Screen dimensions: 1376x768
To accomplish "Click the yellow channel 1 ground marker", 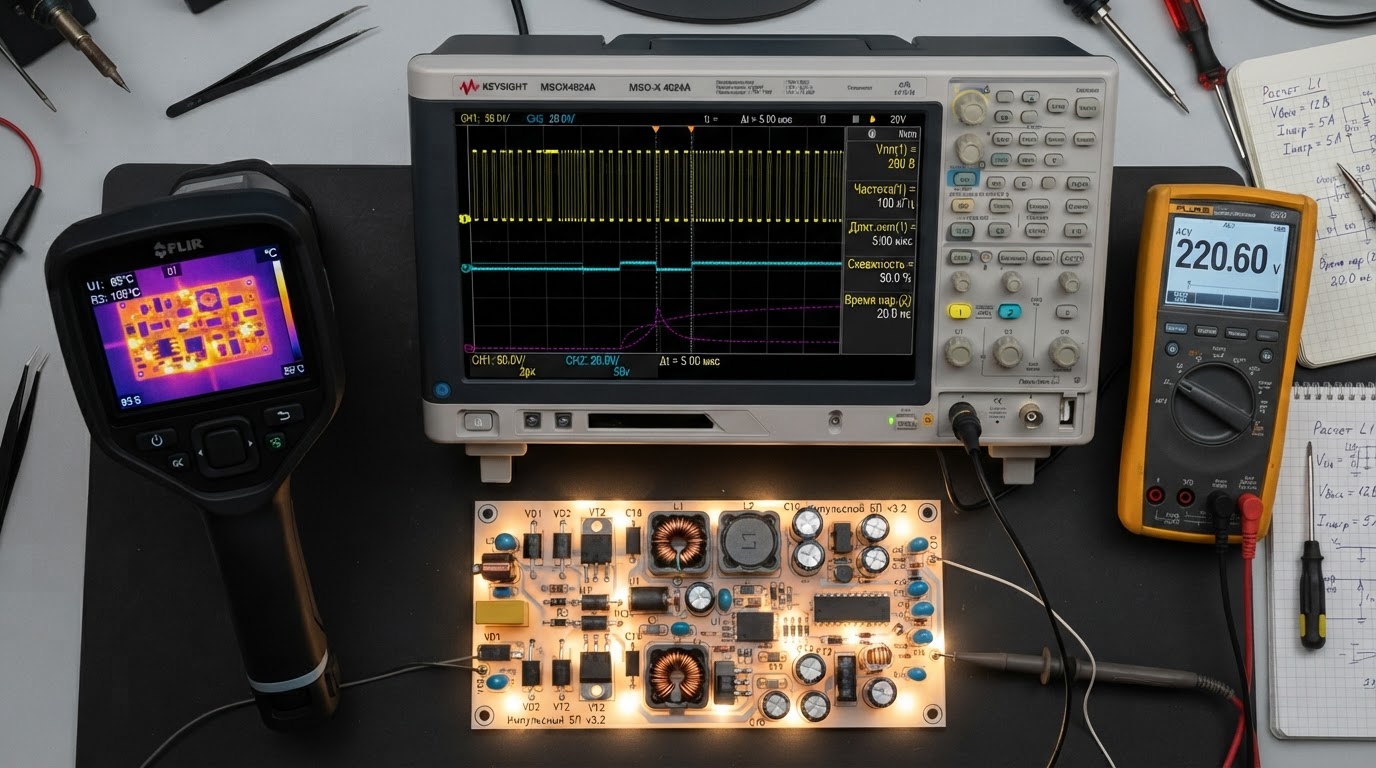I will 463,218.
